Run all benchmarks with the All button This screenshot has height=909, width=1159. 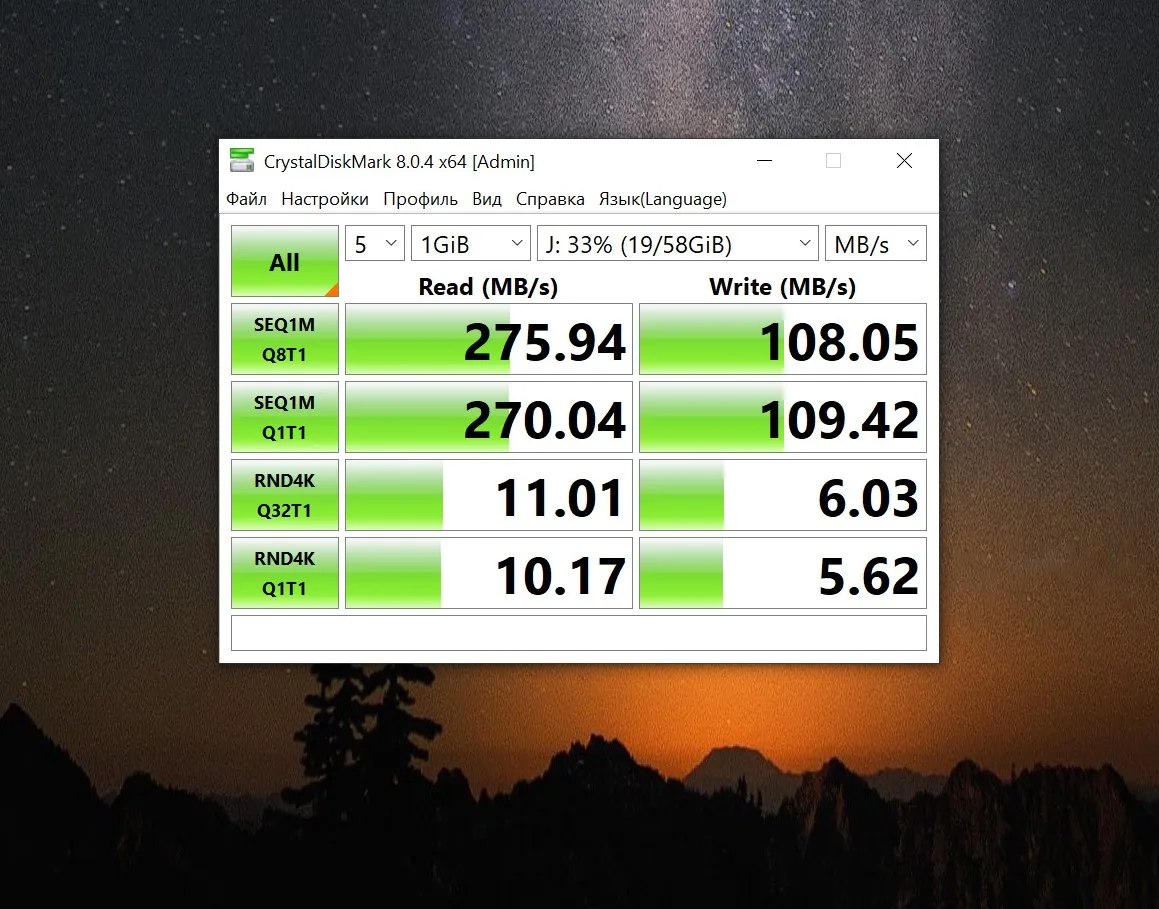pos(285,261)
